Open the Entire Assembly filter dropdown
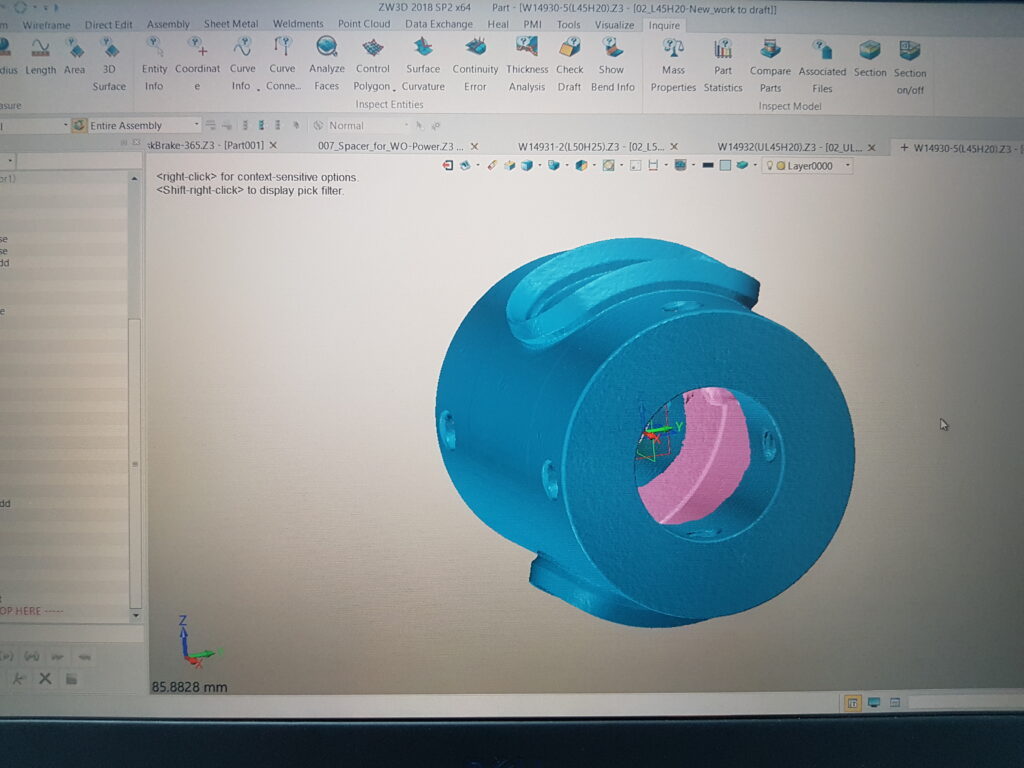The height and width of the screenshot is (768, 1024). click(x=196, y=126)
